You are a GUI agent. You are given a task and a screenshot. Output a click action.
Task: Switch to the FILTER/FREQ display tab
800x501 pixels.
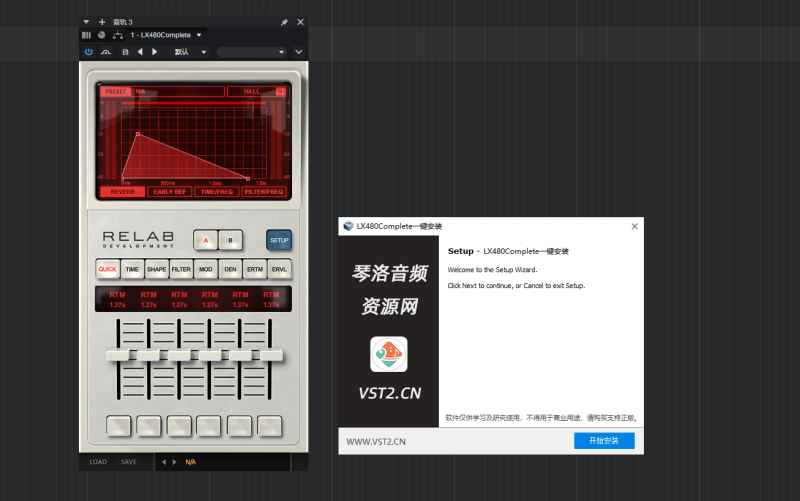(262, 191)
